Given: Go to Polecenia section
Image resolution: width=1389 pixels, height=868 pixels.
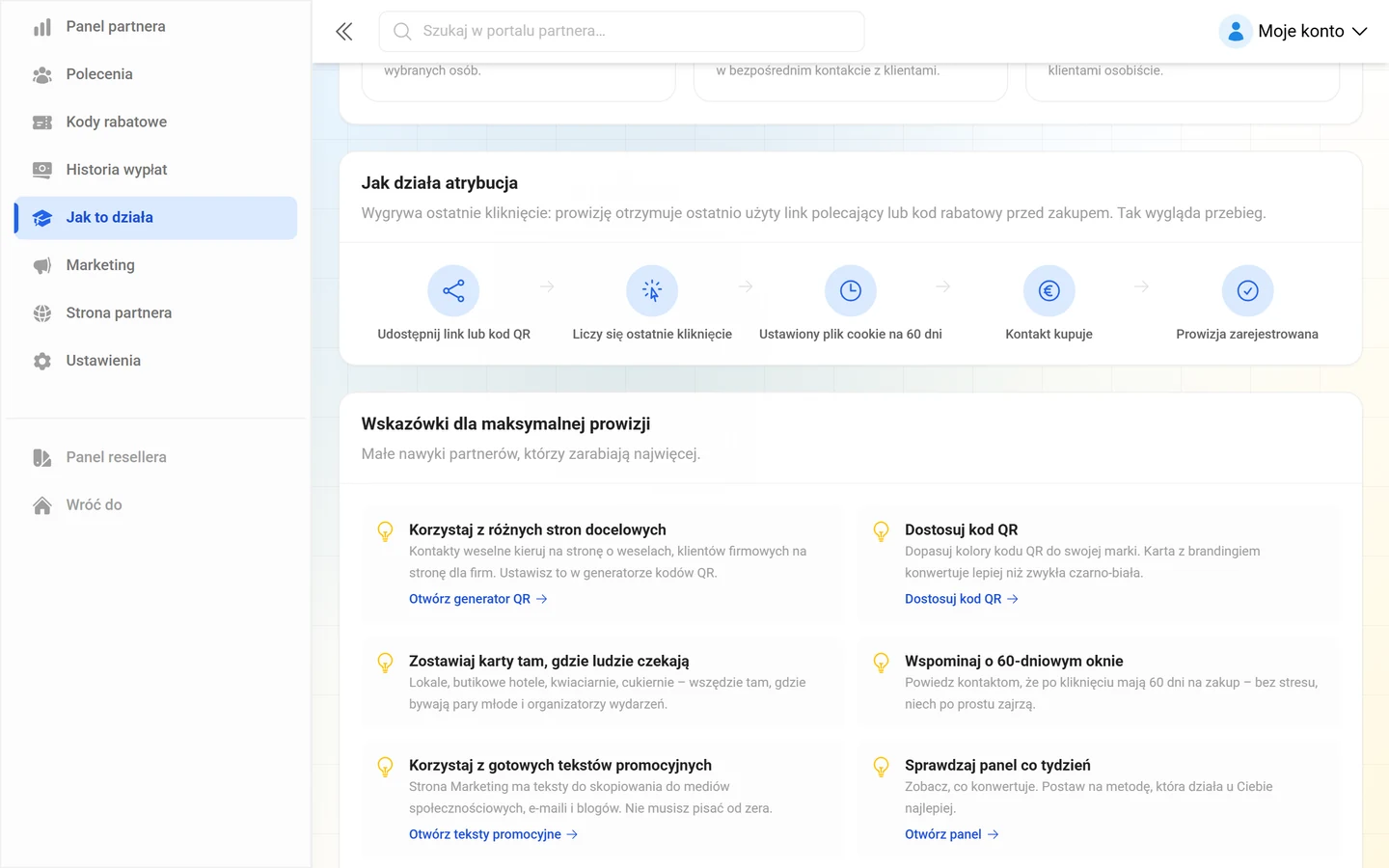Looking at the screenshot, I should click(x=155, y=74).
